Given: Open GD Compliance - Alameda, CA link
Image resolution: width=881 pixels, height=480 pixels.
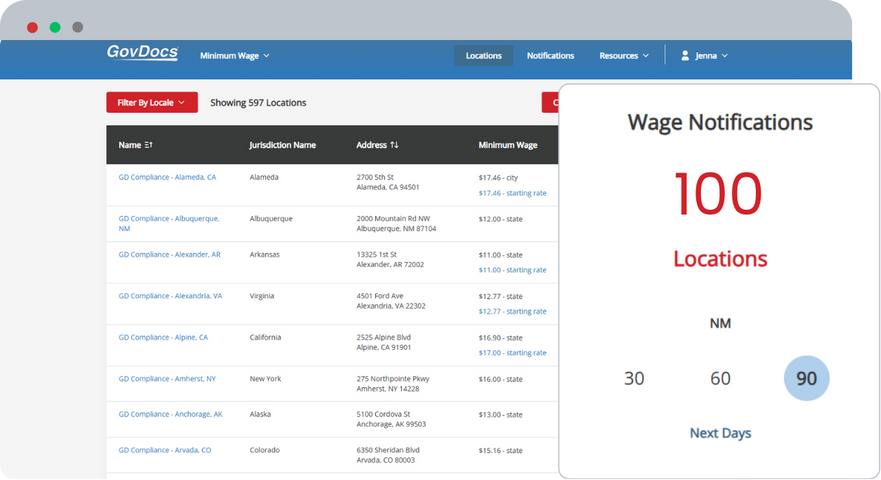Looking at the screenshot, I should 167,177.
